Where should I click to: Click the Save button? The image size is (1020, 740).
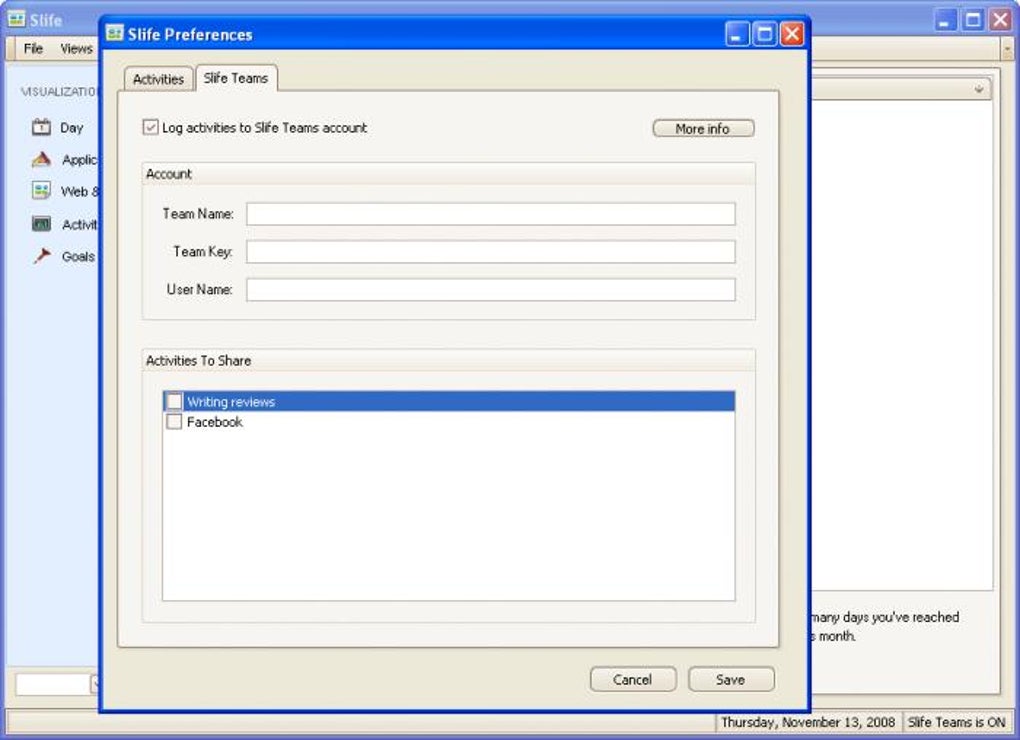tap(731, 680)
